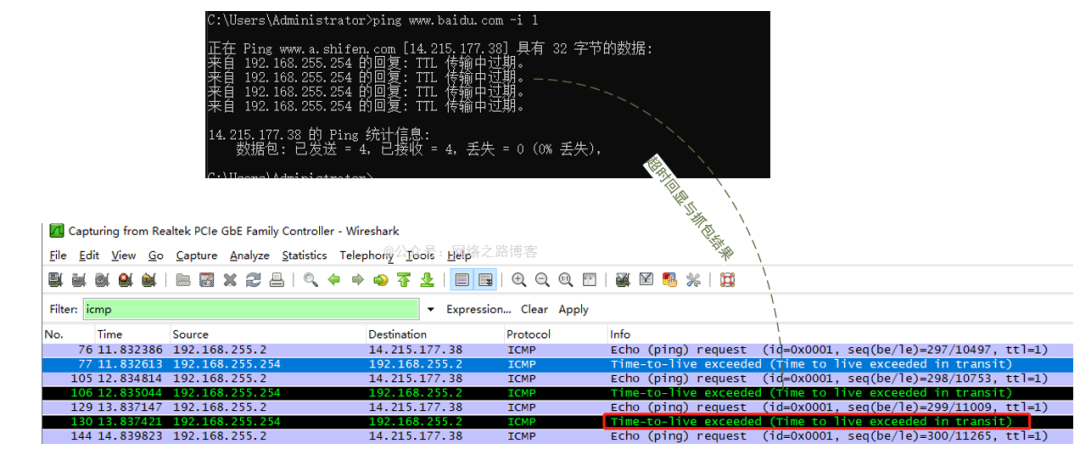1080x466 pixels.
Task: Click time 12.834814 in packet list
Action: [130, 379]
